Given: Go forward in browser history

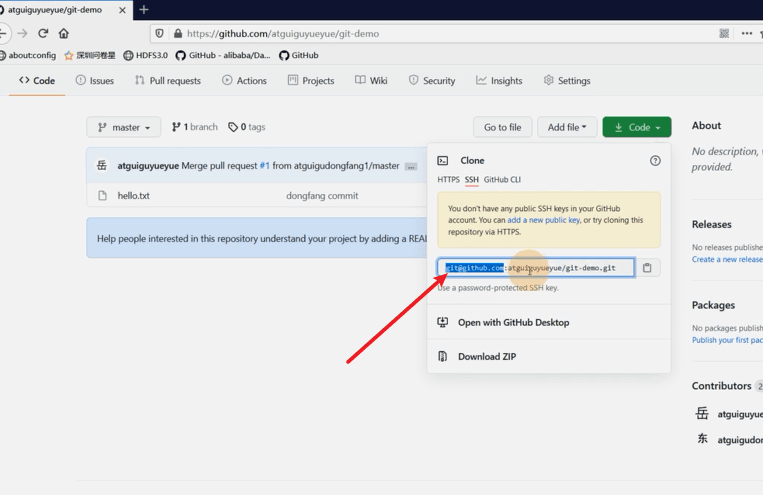Looking at the screenshot, I should coord(22,34).
